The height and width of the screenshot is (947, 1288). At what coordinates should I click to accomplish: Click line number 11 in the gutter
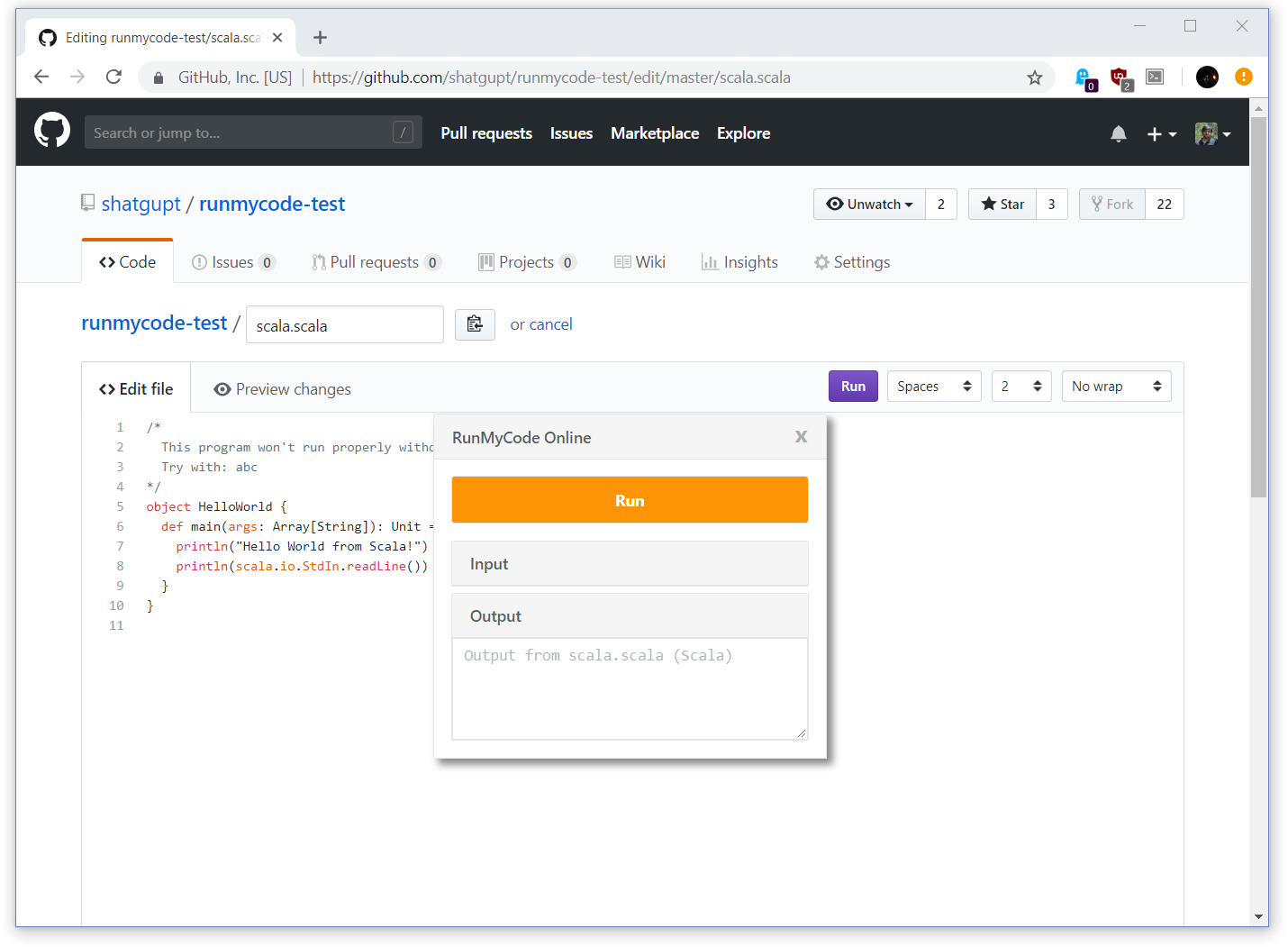pos(116,625)
